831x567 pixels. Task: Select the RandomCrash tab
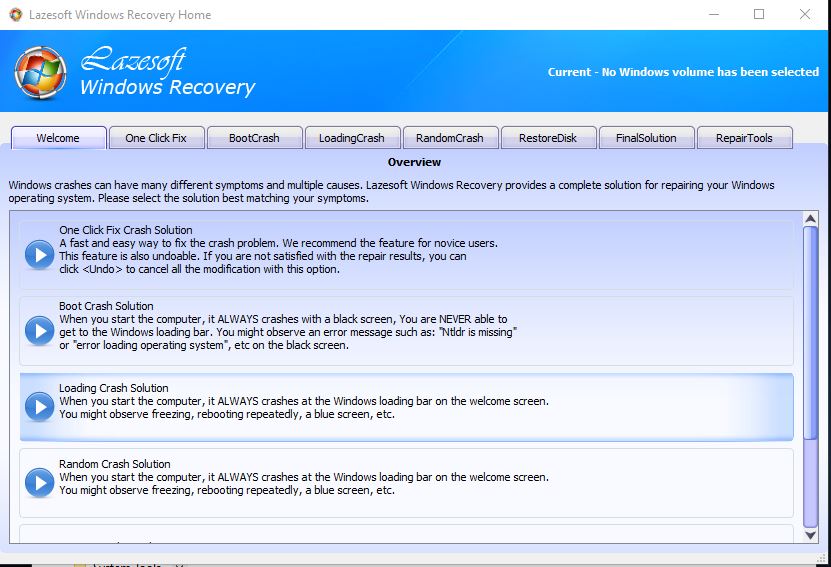coord(450,138)
